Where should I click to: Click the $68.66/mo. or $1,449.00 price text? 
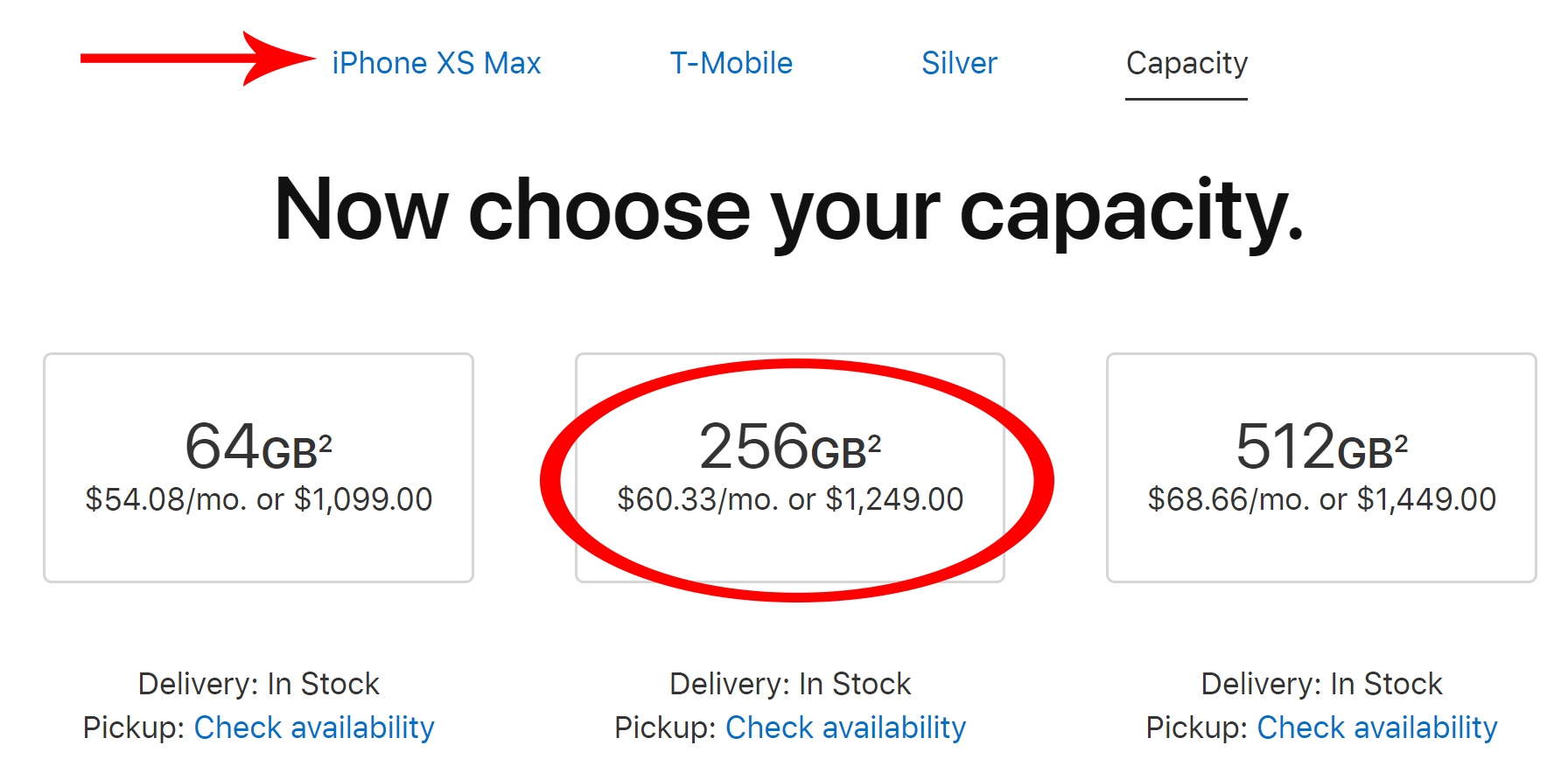1321,499
